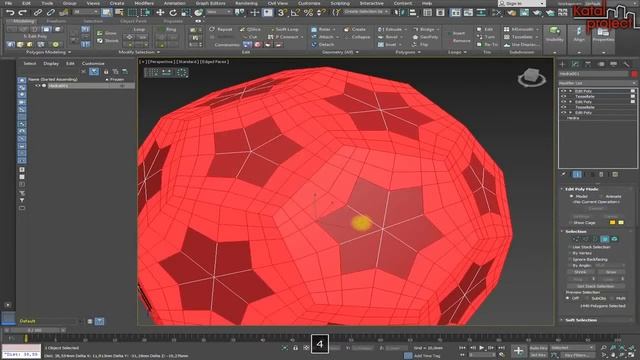Select the Unlink Selection icon
Viewport: 640px width, 360px height.
(51, 13)
